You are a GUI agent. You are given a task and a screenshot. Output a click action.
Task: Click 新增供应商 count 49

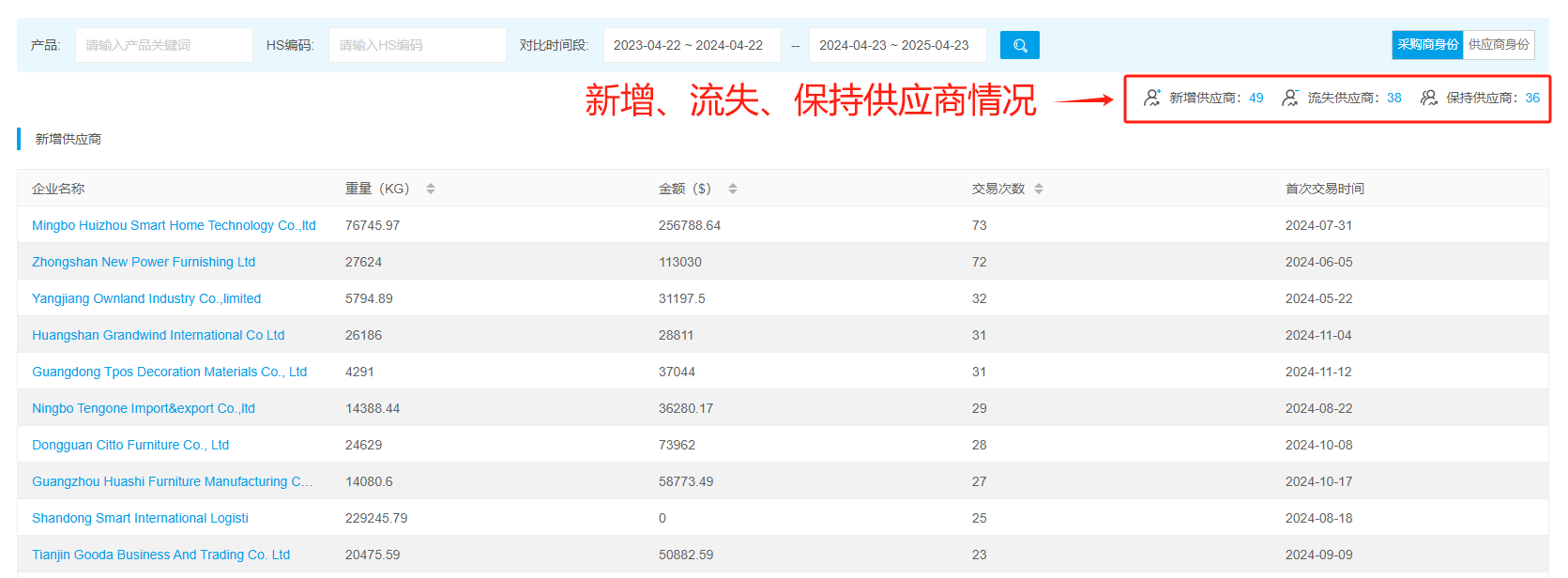[1256, 98]
